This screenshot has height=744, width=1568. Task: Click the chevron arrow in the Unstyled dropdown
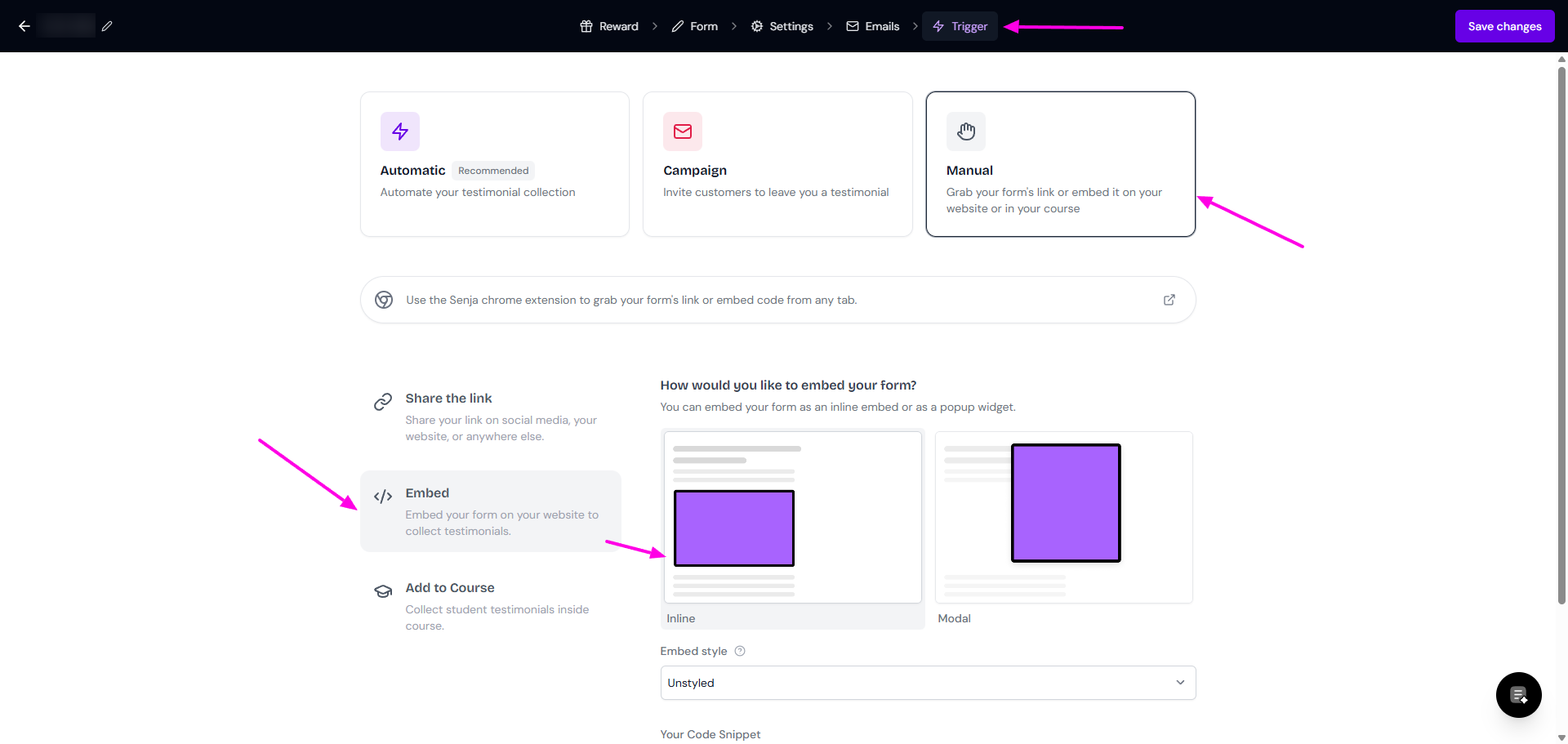coord(1179,683)
